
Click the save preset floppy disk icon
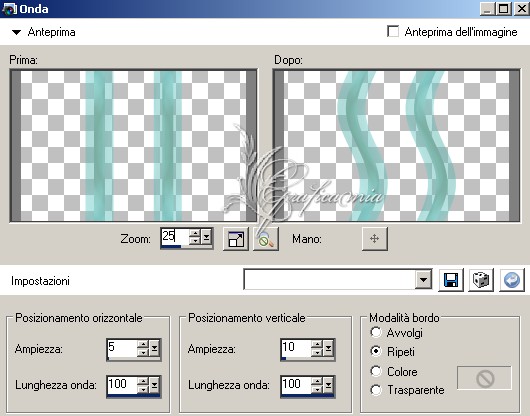451,280
